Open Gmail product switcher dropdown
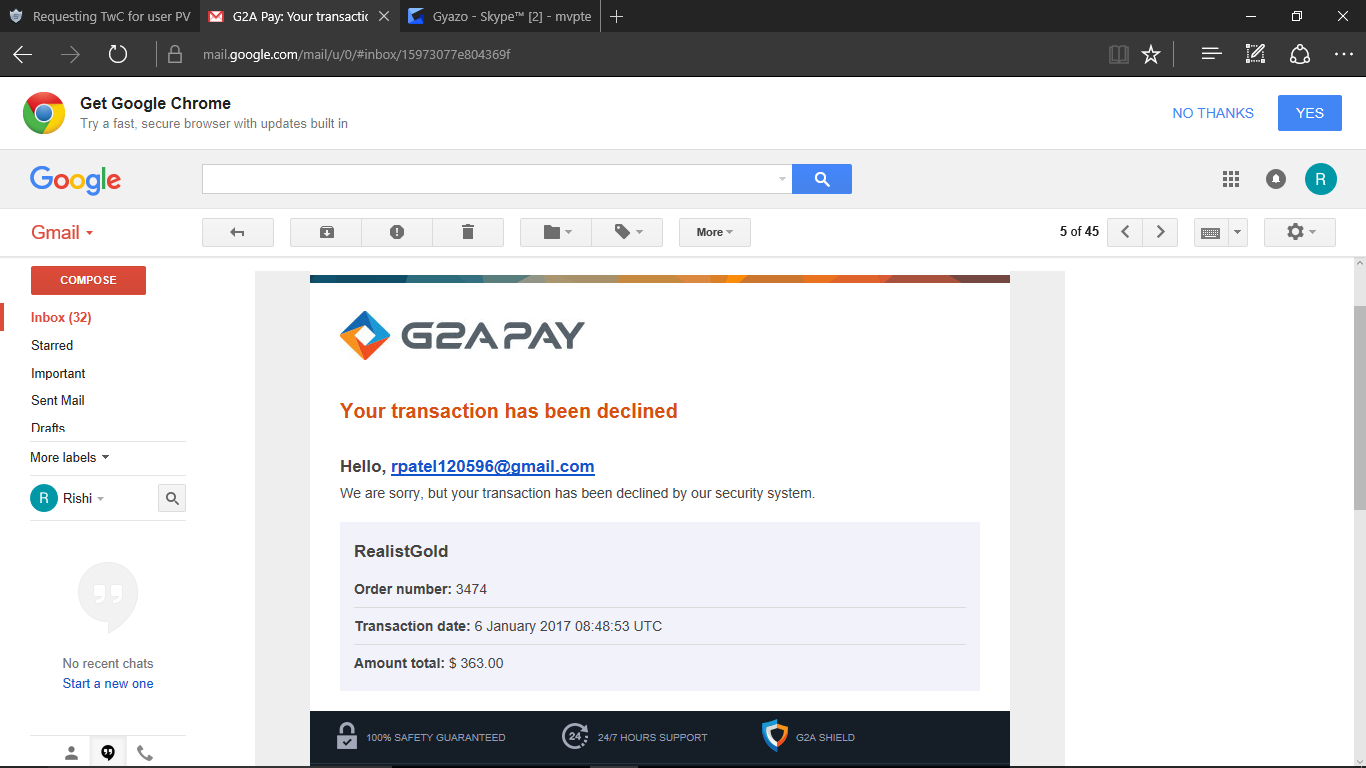Image resolution: width=1366 pixels, height=768 pixels. tap(62, 232)
